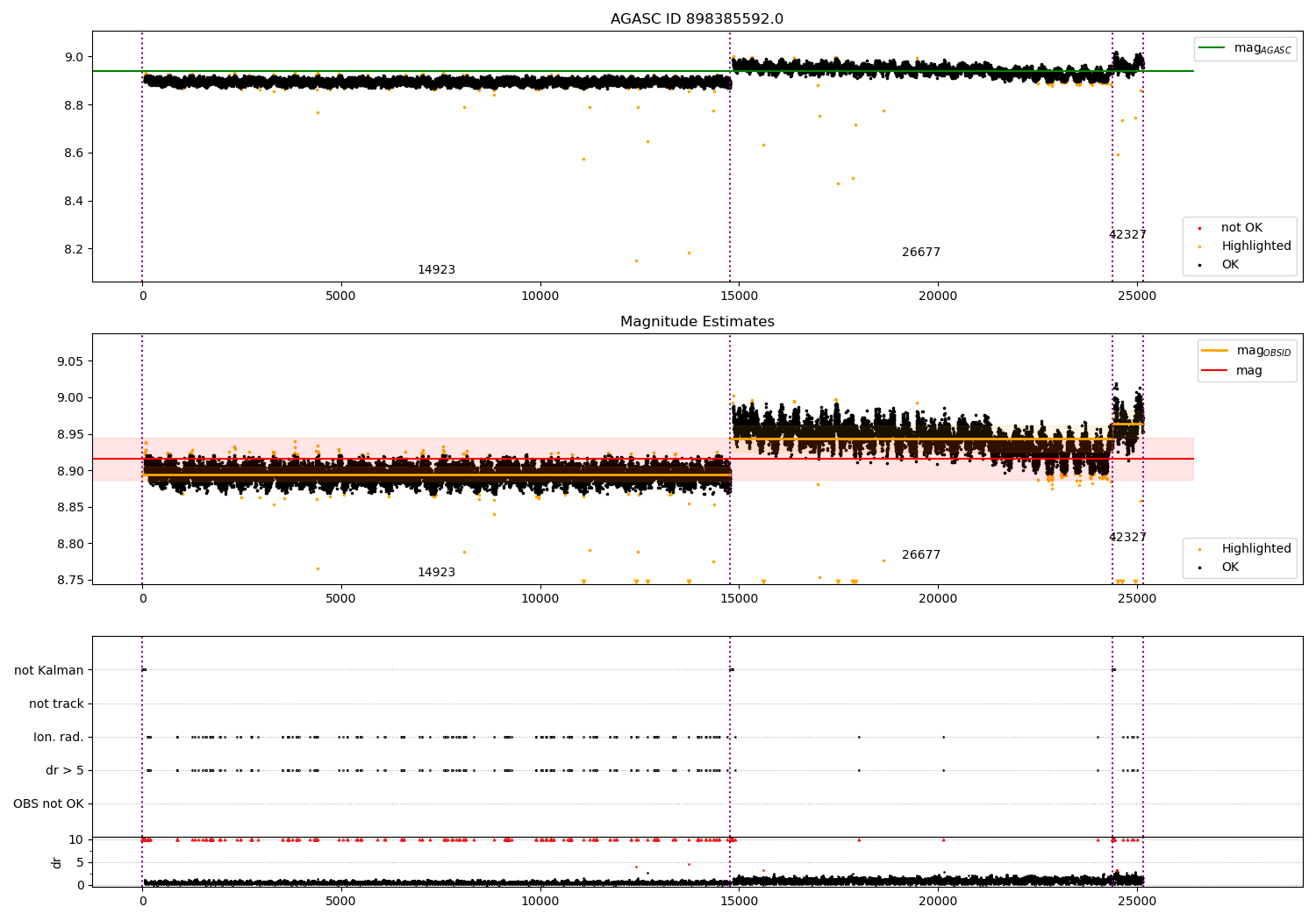Click the 9.05 y-tick in Magnitude Estimates
The image size is (1316, 921).
point(70,361)
